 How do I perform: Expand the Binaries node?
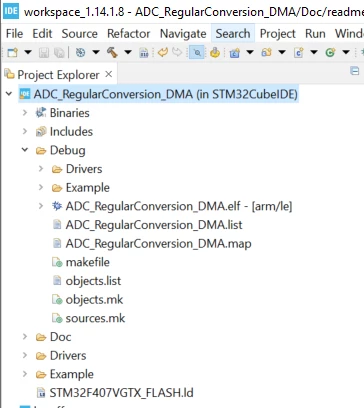[25, 113]
